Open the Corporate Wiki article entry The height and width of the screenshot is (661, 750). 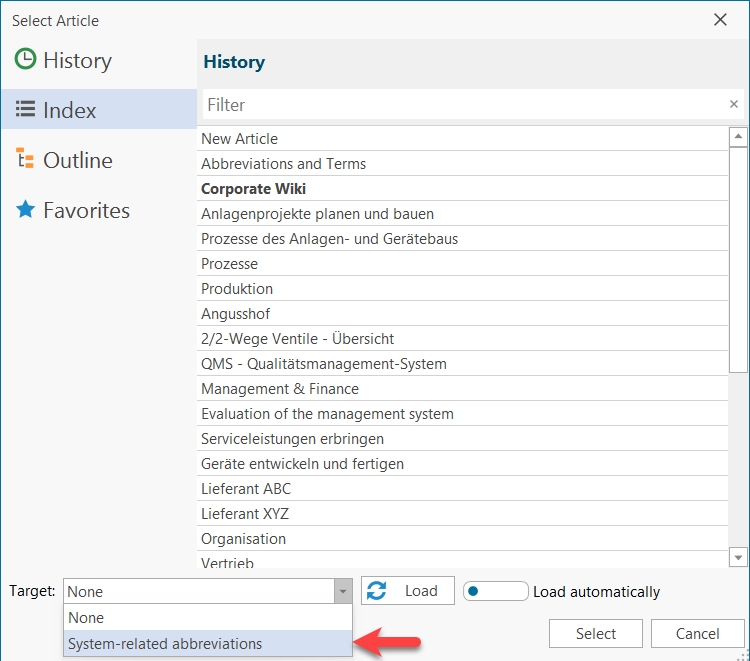254,189
